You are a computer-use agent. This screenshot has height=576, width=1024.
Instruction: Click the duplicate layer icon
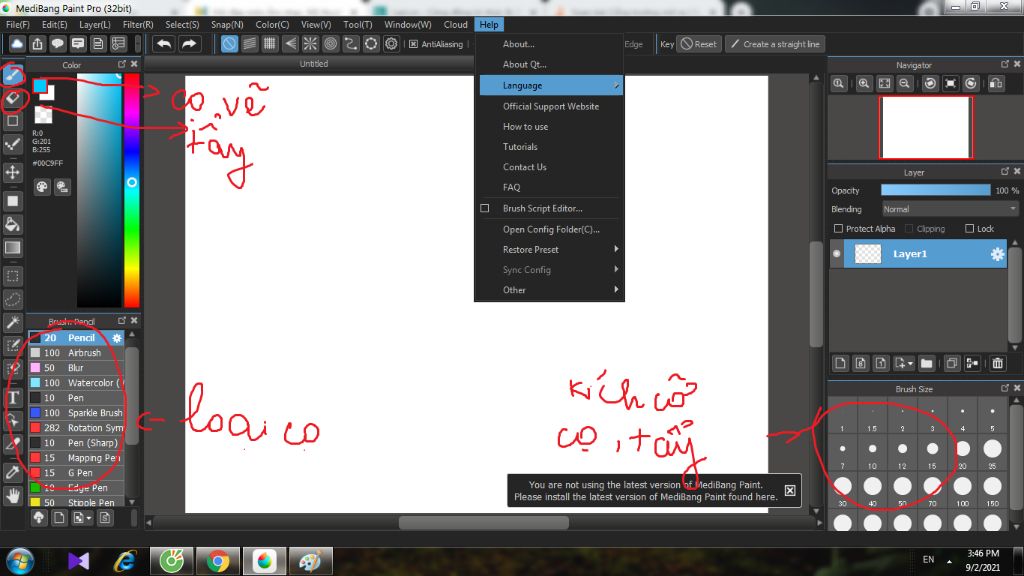pos(952,363)
